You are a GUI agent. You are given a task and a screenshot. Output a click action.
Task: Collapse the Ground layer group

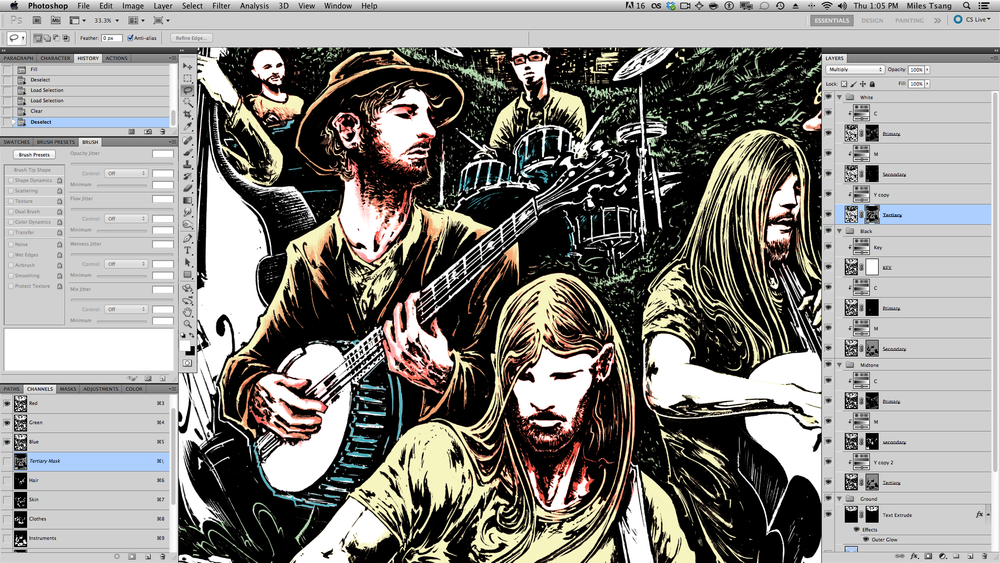[840, 499]
